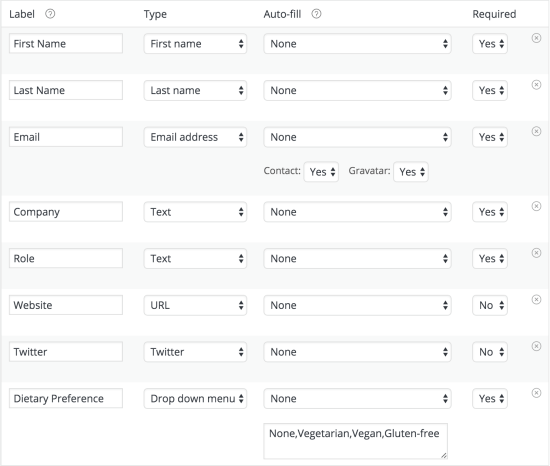
Task: Click the help icon next to Label
Action: (50, 14)
